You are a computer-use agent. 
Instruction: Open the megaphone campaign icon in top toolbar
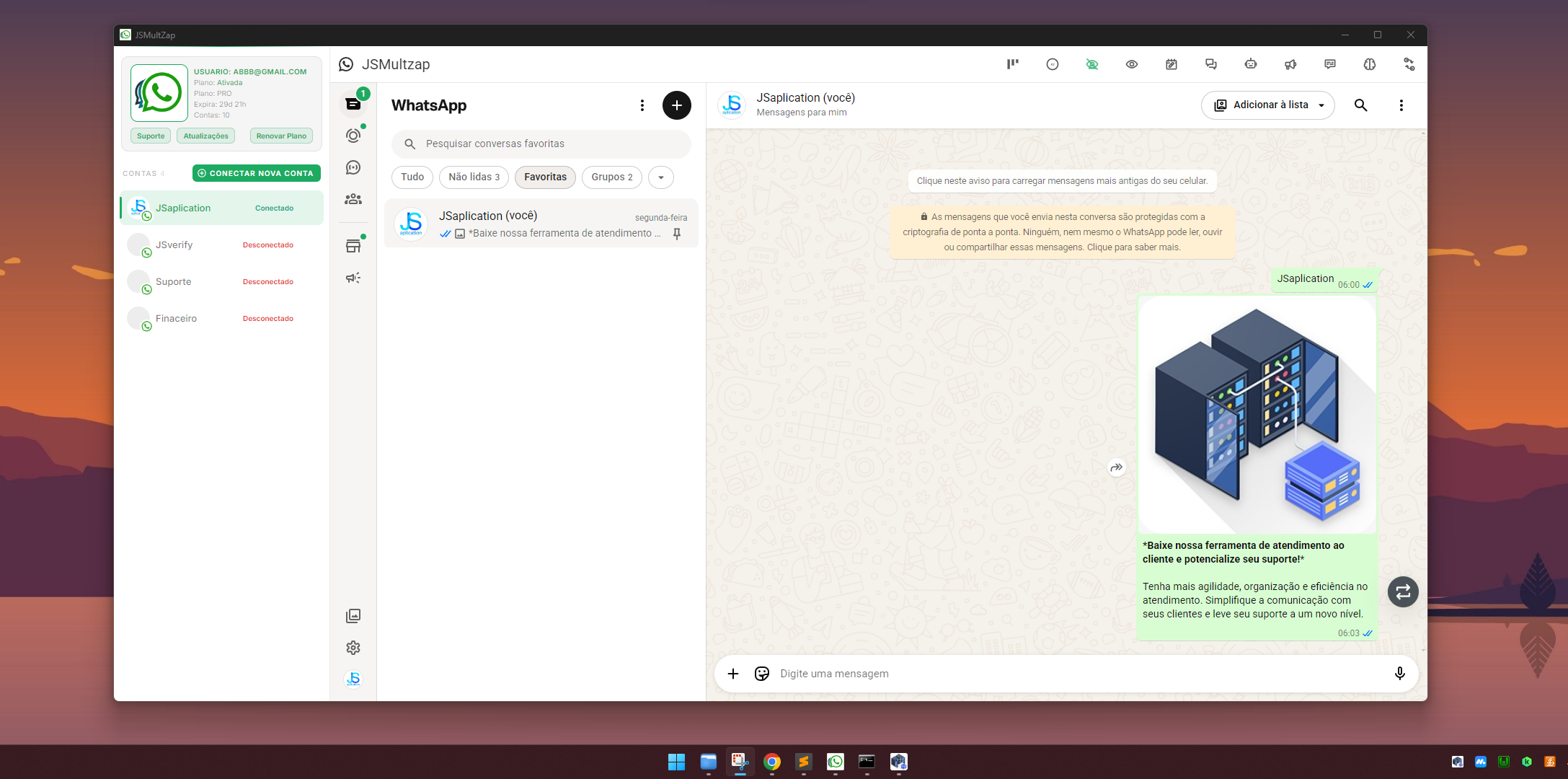[x=1290, y=64]
